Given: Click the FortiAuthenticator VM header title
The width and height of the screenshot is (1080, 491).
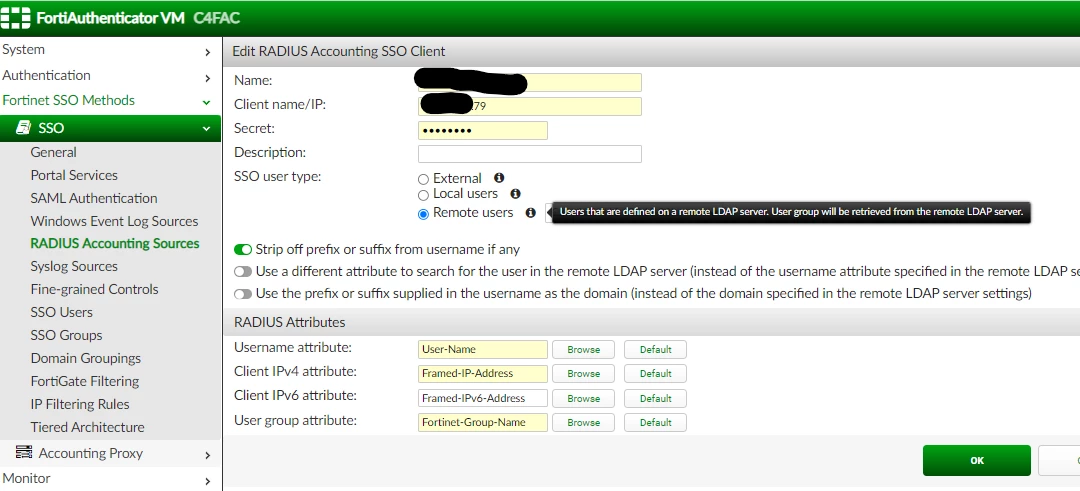Looking at the screenshot, I should [110, 18].
